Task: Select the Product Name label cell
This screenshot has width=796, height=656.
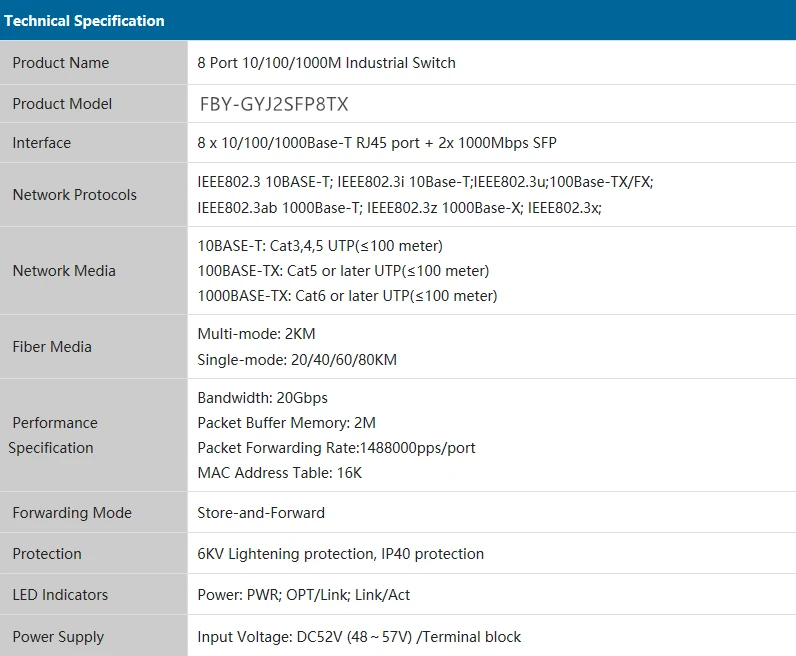Action: pos(93,62)
